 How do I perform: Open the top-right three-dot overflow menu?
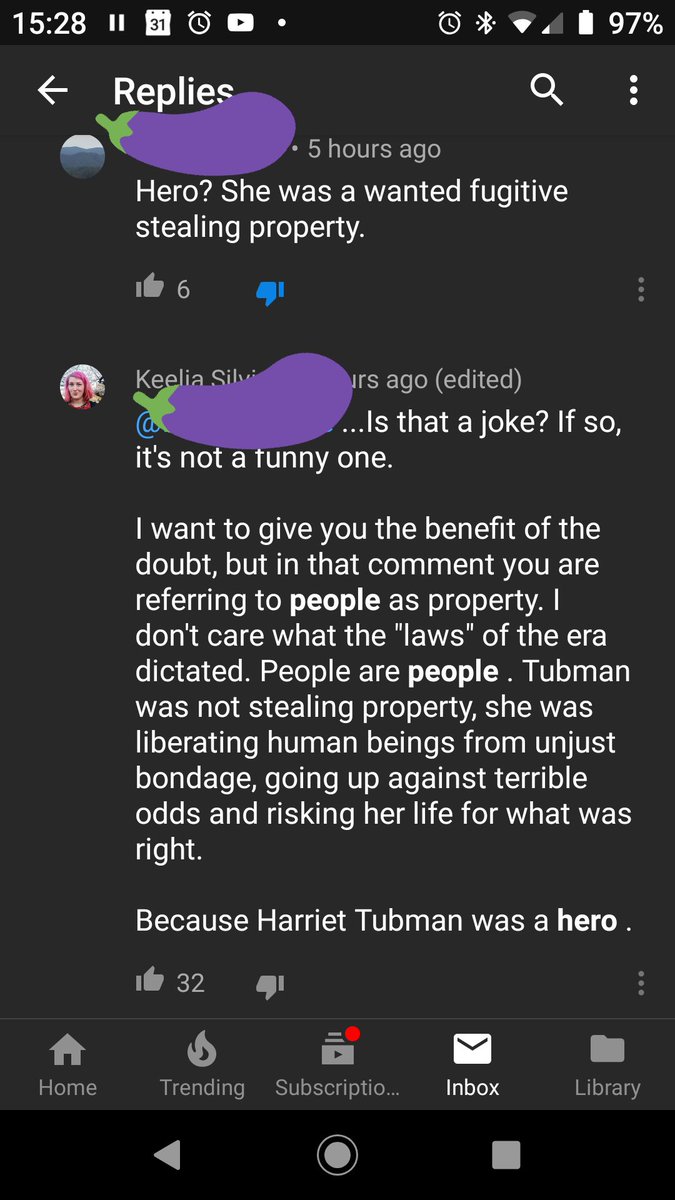click(x=633, y=91)
